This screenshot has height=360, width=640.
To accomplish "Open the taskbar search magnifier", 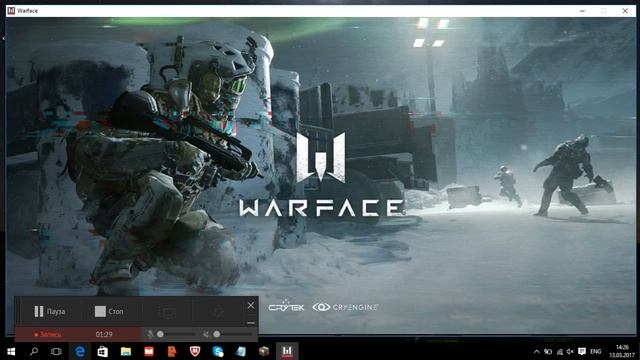I will tap(34, 351).
